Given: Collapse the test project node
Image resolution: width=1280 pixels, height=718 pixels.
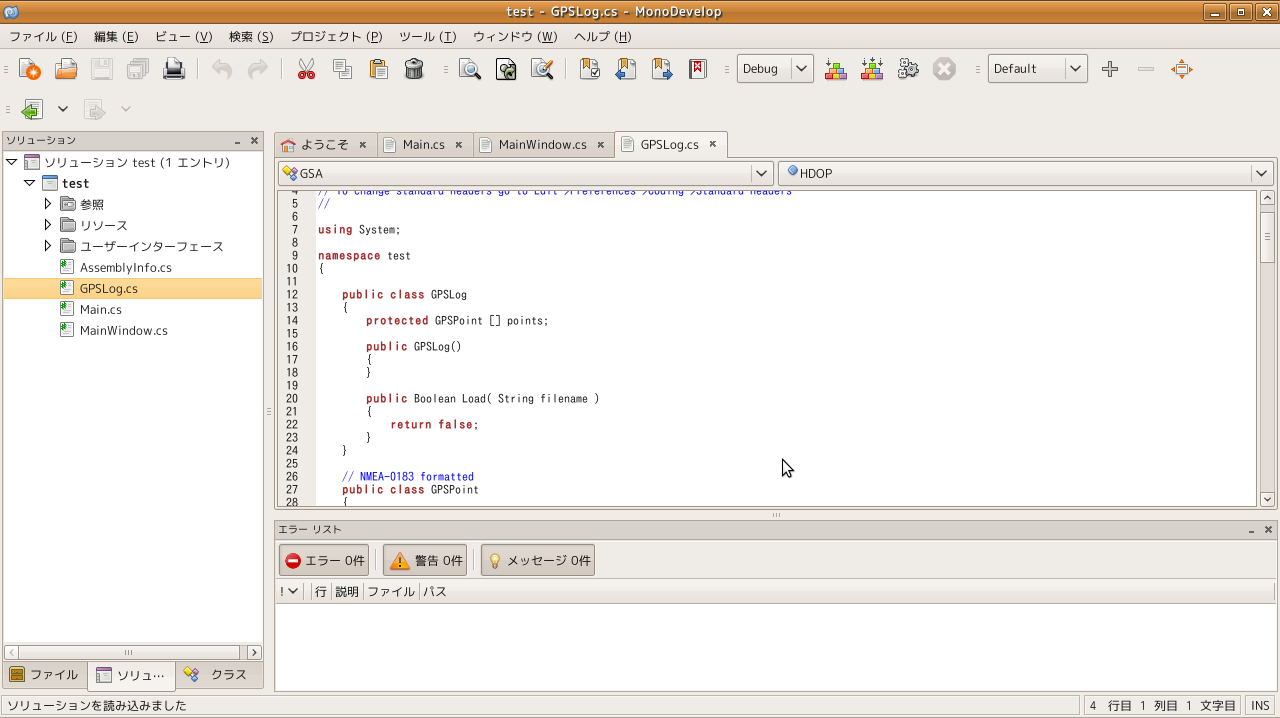Looking at the screenshot, I should pos(29,183).
